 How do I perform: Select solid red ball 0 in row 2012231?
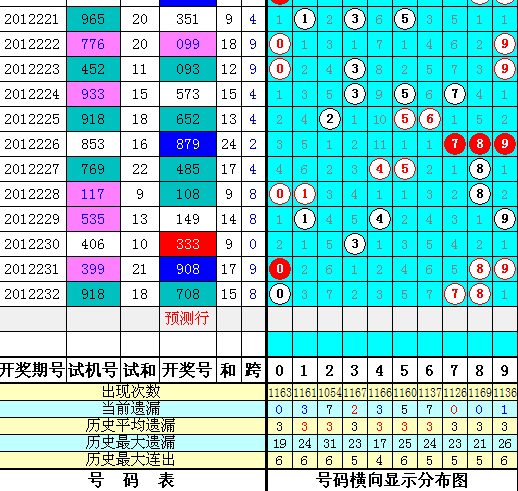pos(280,269)
